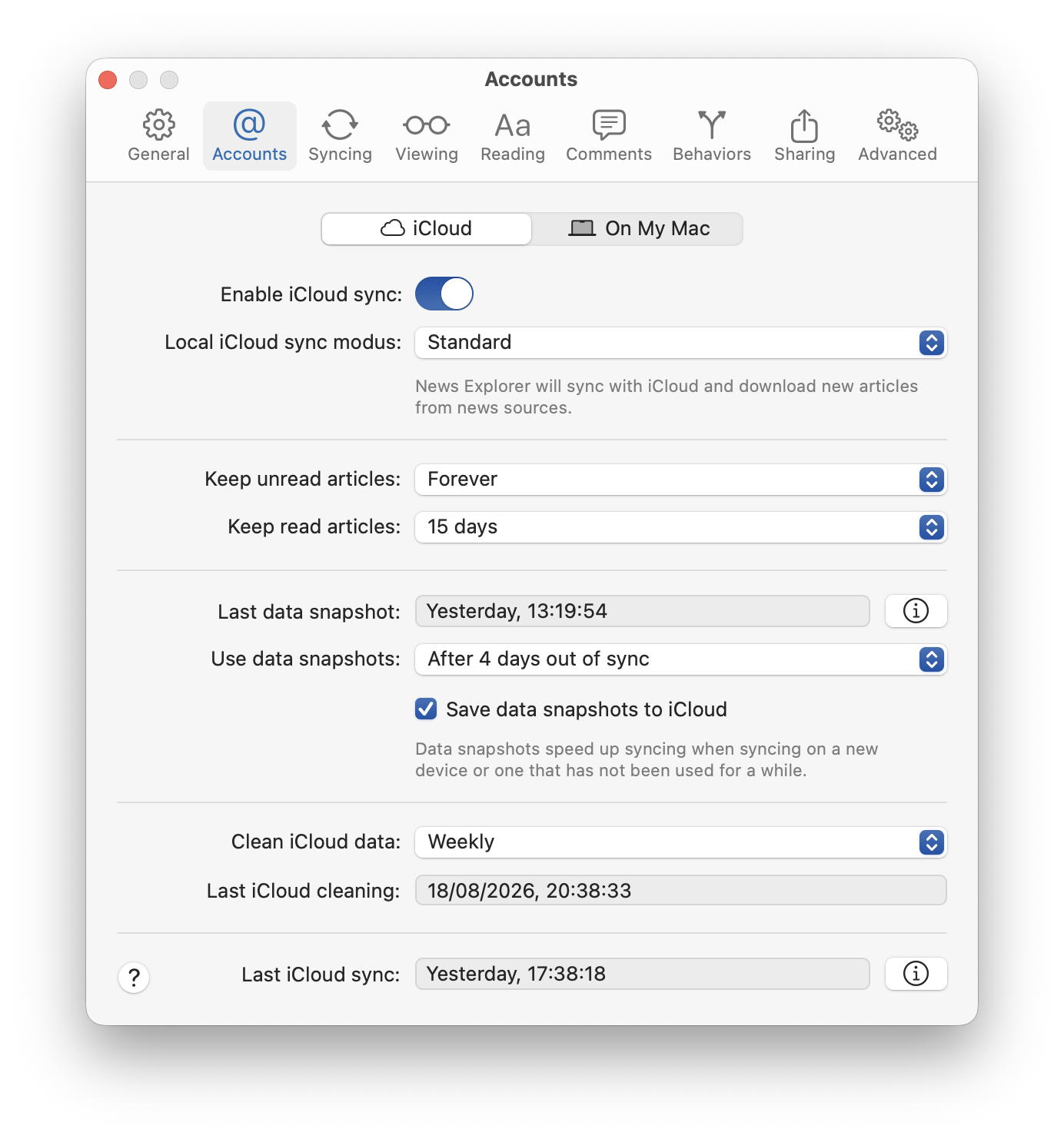Screen dimensions: 1064x1139
Task: Toggle the Enable iCloud sync switch
Action: click(x=444, y=294)
